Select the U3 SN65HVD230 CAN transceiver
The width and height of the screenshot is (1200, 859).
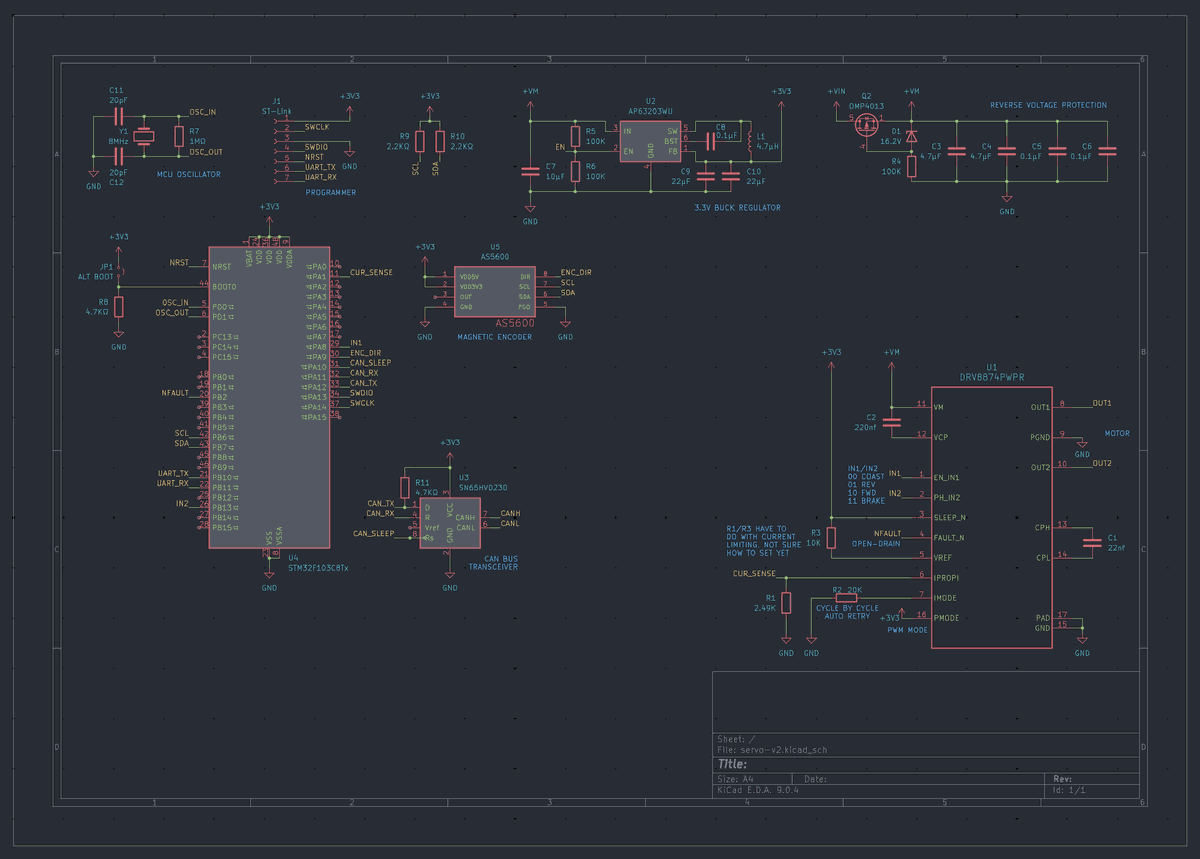450,520
